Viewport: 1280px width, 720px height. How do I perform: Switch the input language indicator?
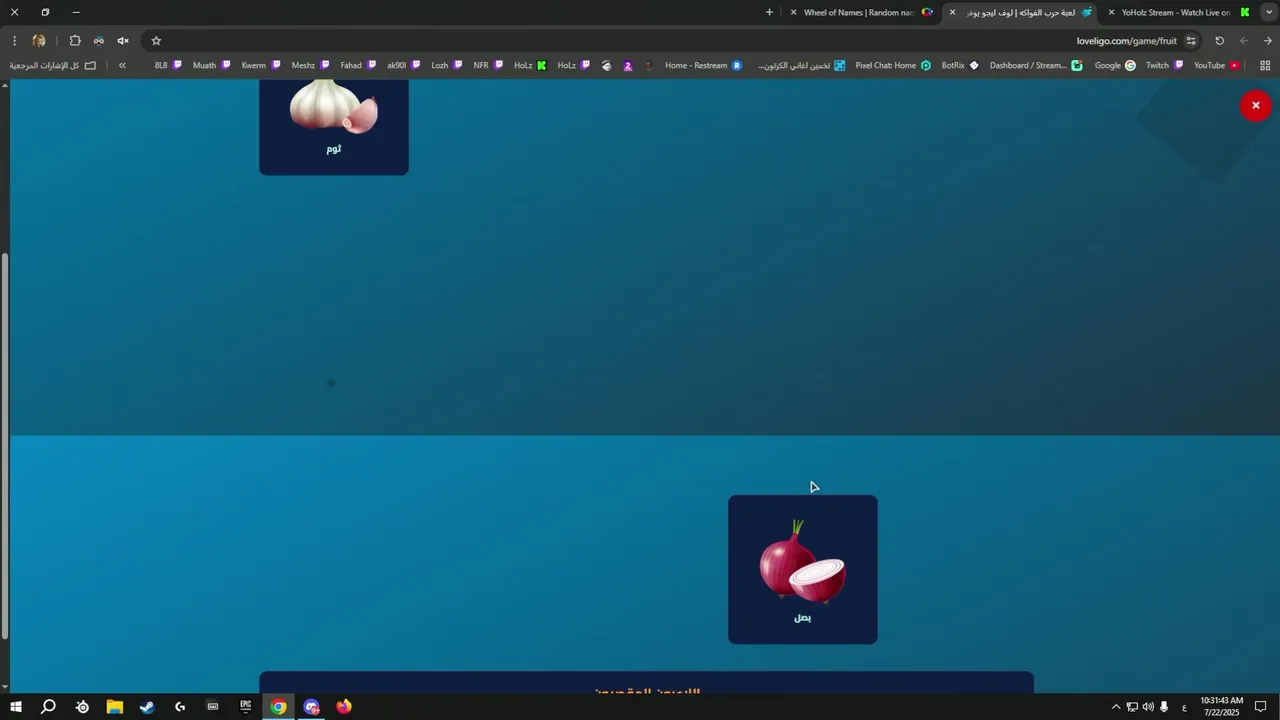coord(1184,707)
